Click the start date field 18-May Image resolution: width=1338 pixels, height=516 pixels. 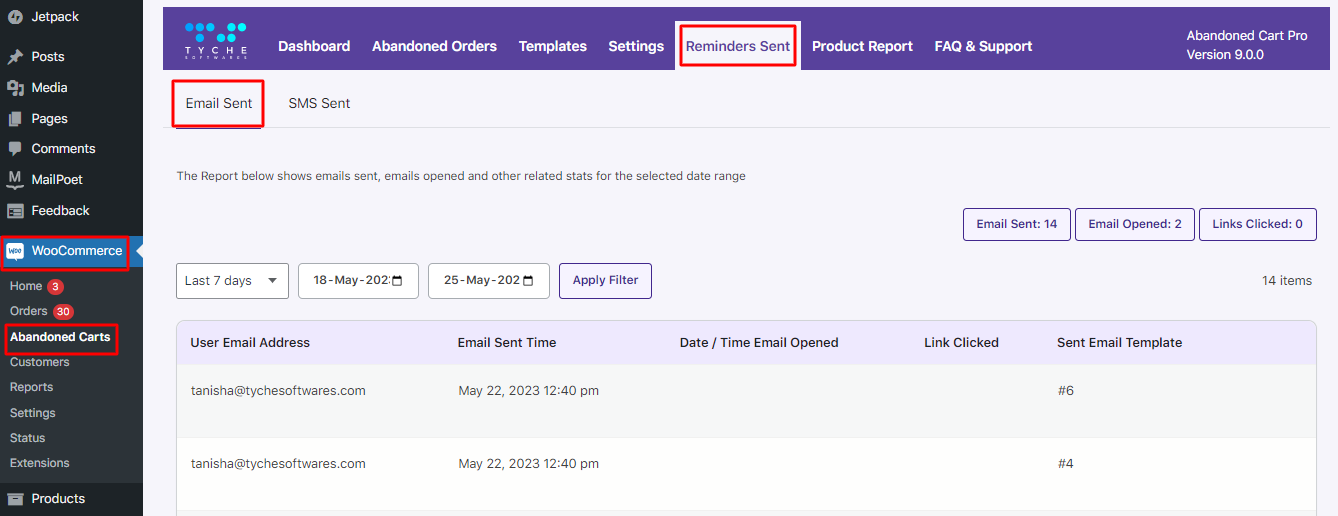click(x=358, y=281)
